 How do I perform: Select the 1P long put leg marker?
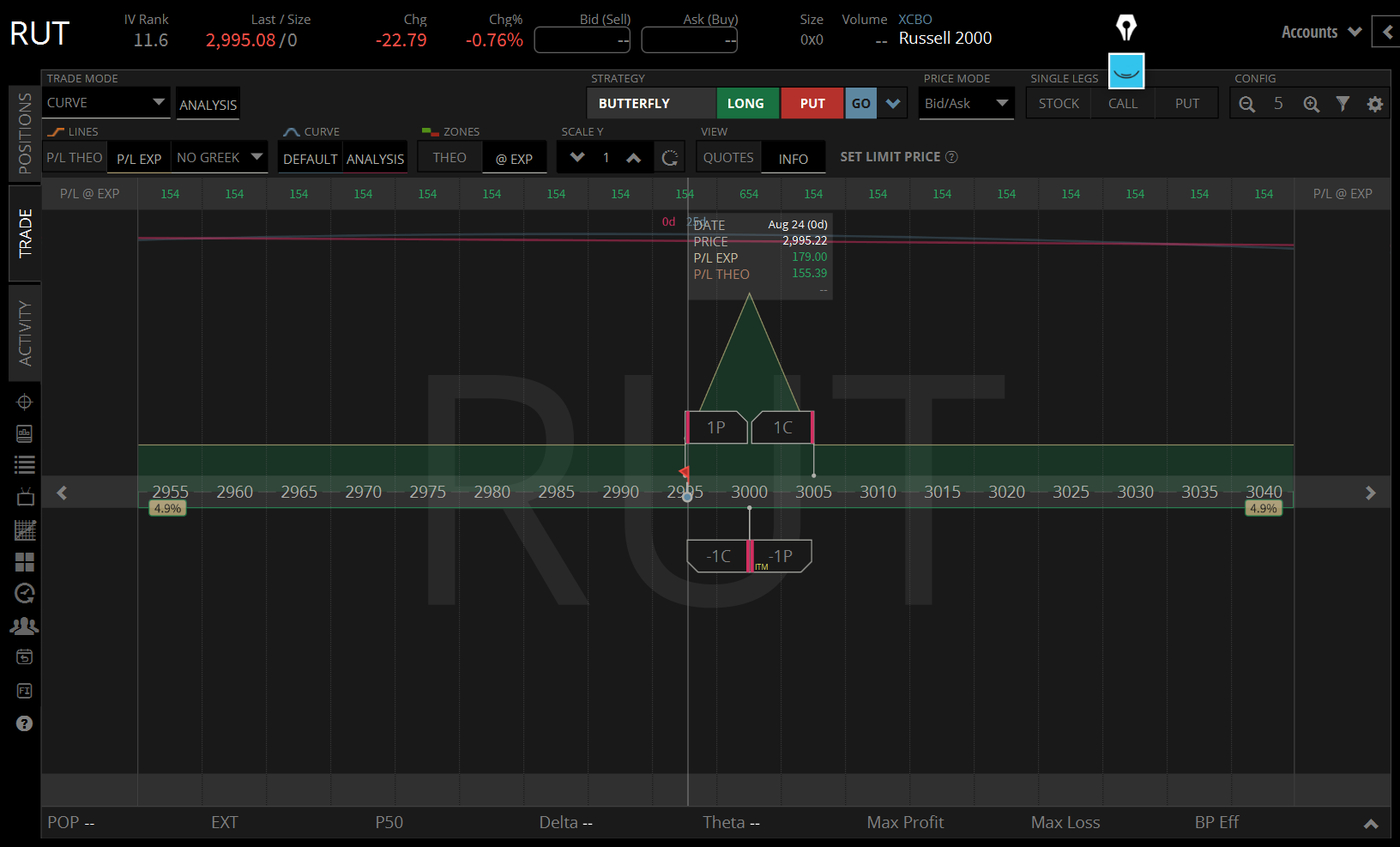coord(716,427)
